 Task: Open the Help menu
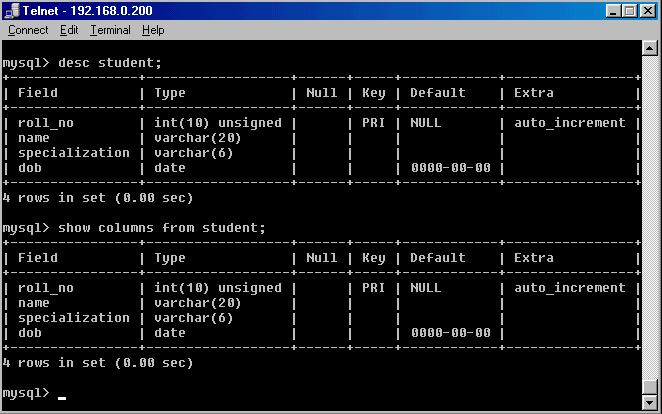[153, 30]
